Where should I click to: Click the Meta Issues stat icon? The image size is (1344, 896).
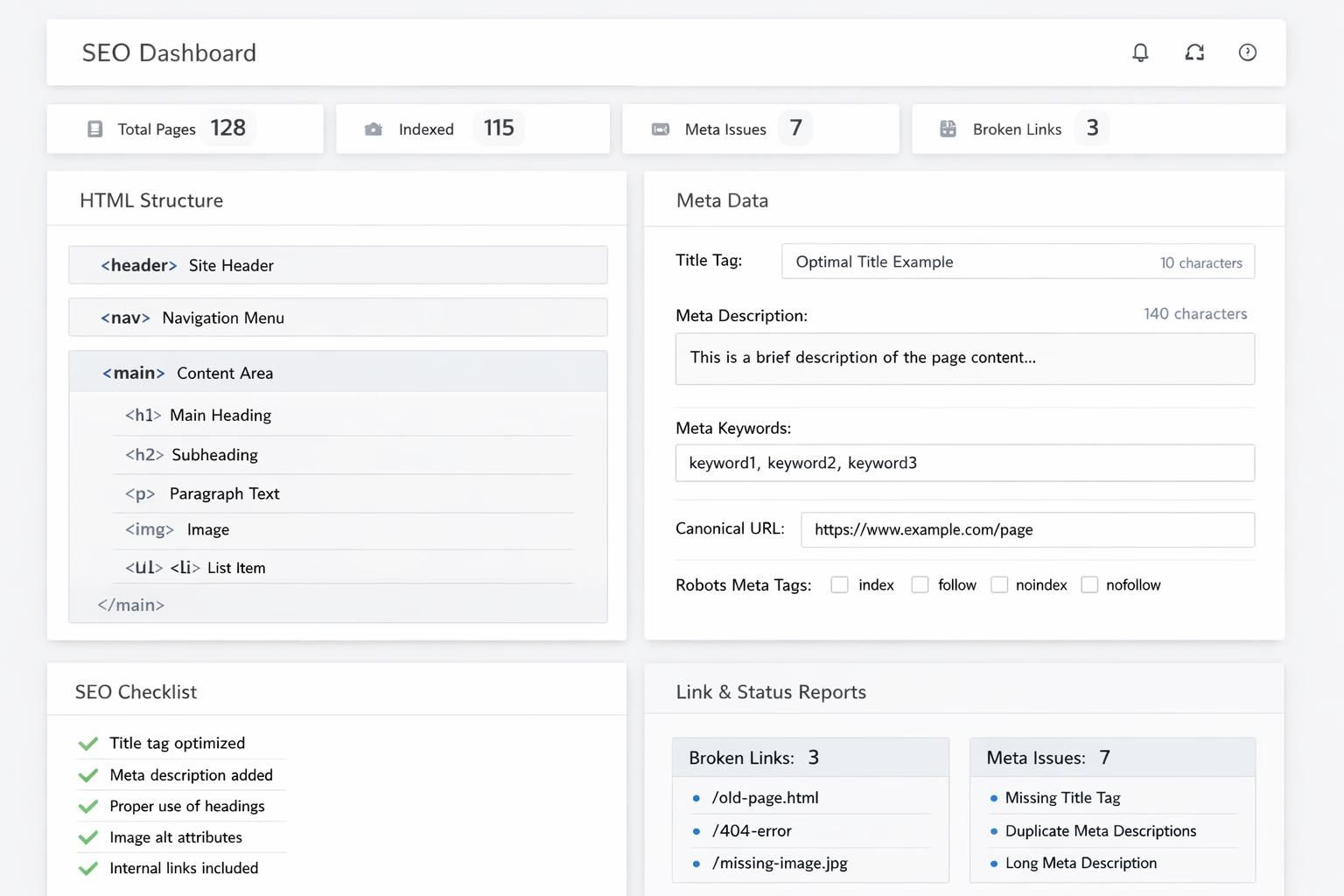coord(661,129)
